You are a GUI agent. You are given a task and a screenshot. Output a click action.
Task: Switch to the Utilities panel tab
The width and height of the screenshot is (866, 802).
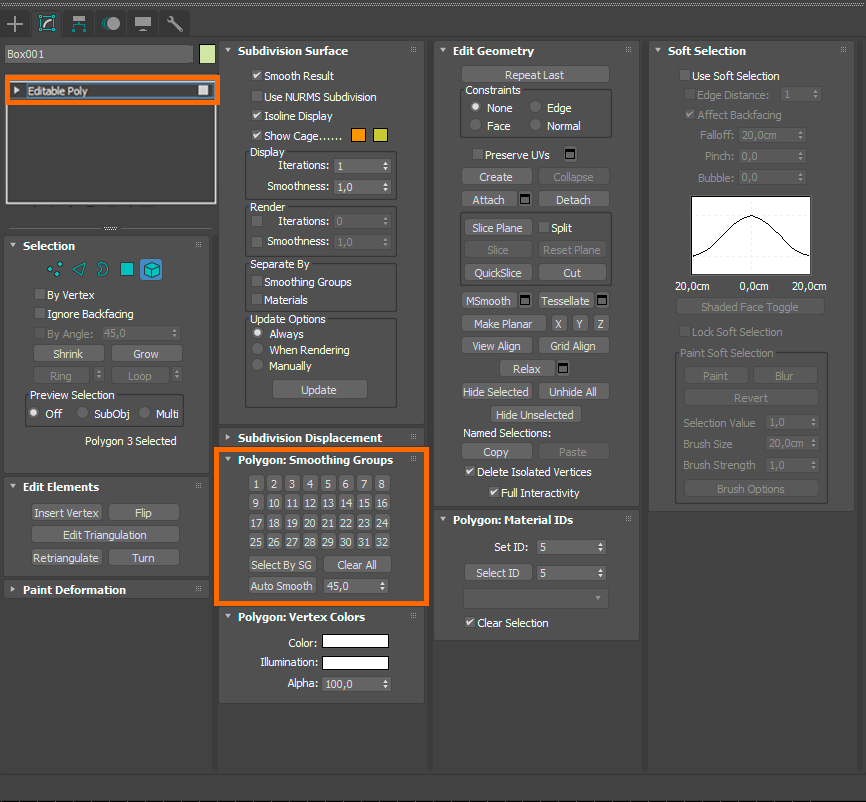[x=174, y=23]
